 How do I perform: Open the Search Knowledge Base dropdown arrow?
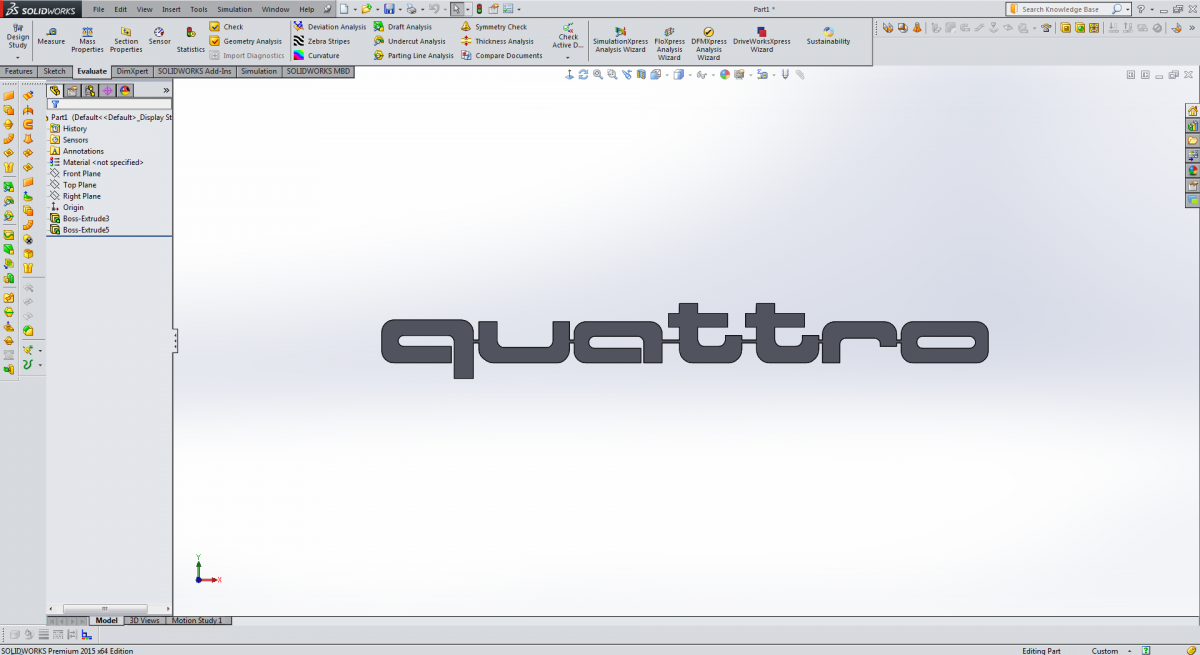[x=1127, y=9]
